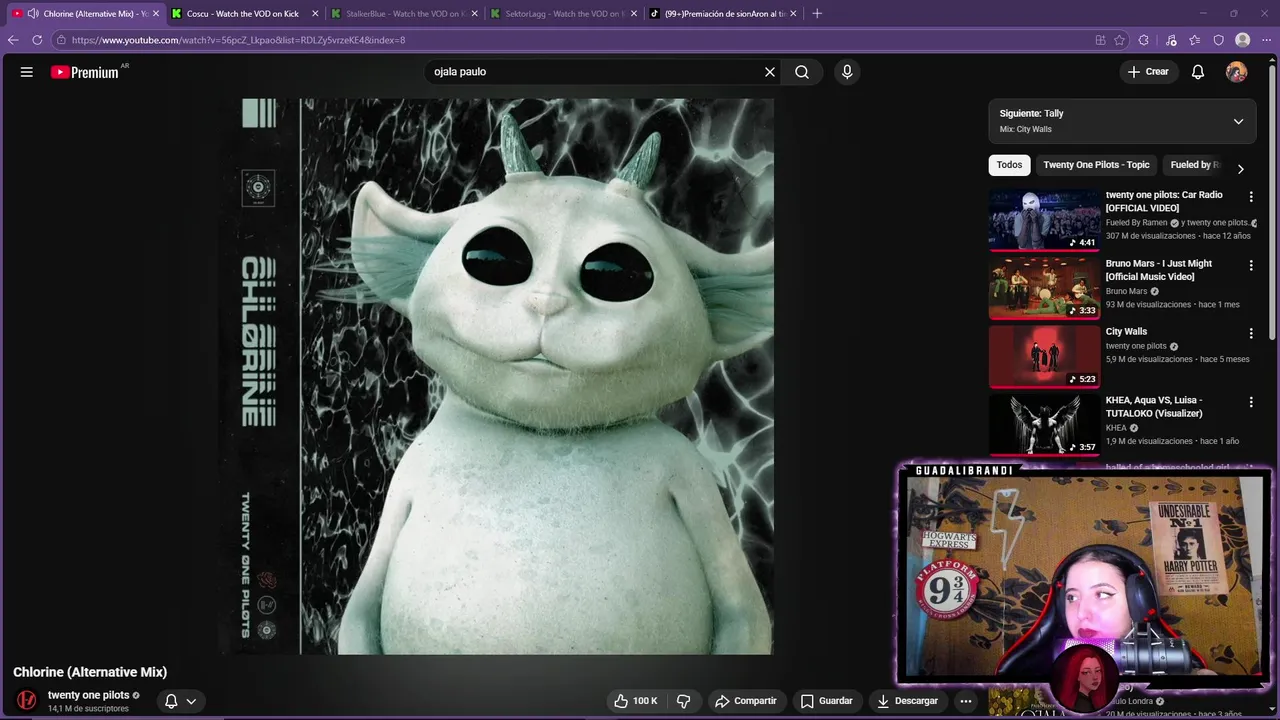Open City Walls video thumbnail
Image resolution: width=1280 pixels, height=720 pixels.
[x=1044, y=356]
